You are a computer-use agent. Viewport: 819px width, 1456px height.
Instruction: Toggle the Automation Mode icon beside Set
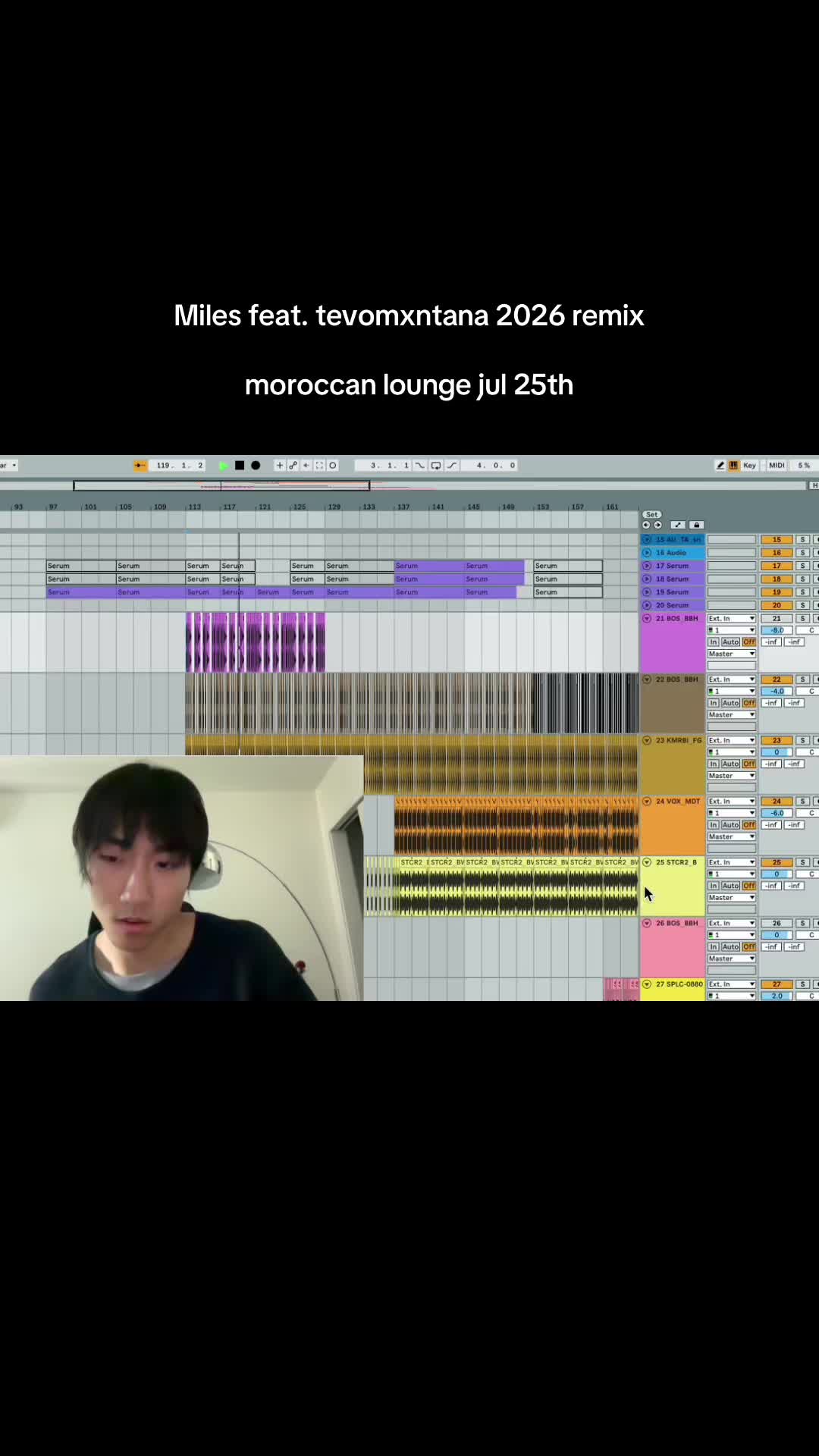coord(678,525)
